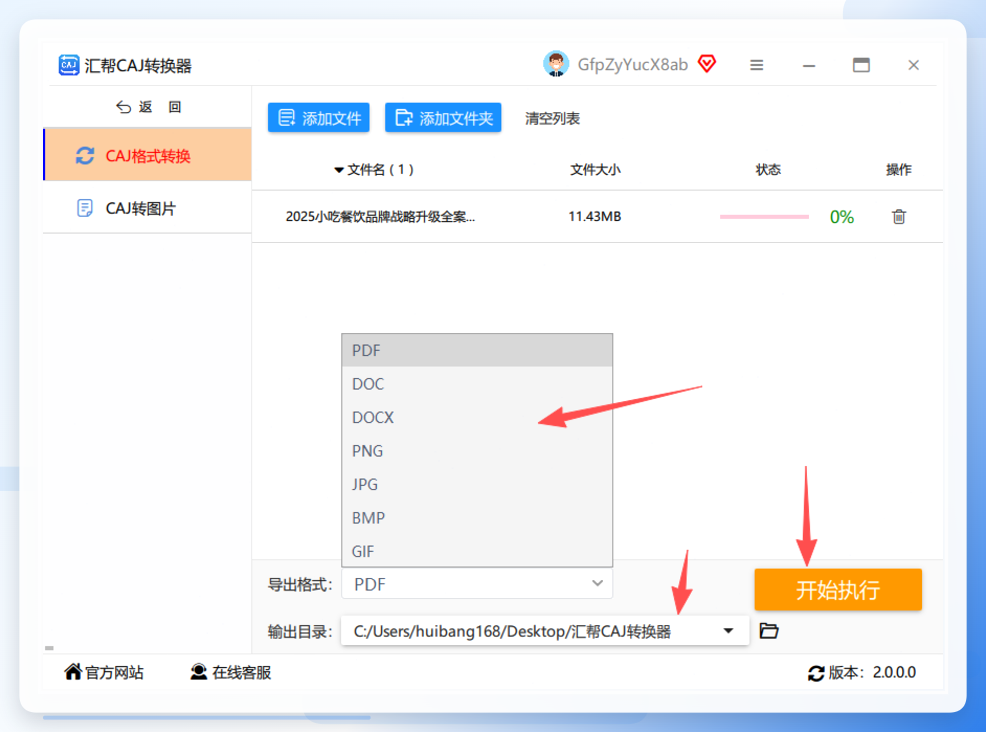Click the 状态 column header
The width and height of the screenshot is (986, 732).
(768, 170)
